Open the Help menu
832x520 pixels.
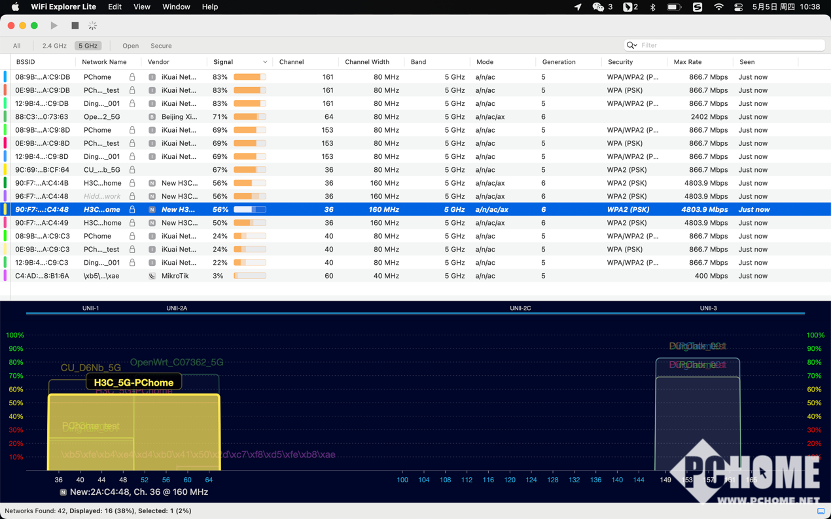pos(210,7)
